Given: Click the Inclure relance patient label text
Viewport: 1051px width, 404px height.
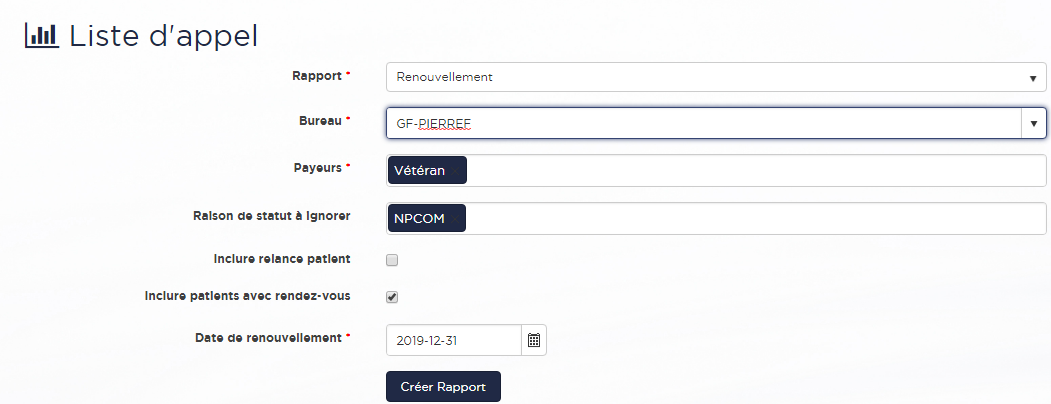Looking at the screenshot, I should coord(281,259).
